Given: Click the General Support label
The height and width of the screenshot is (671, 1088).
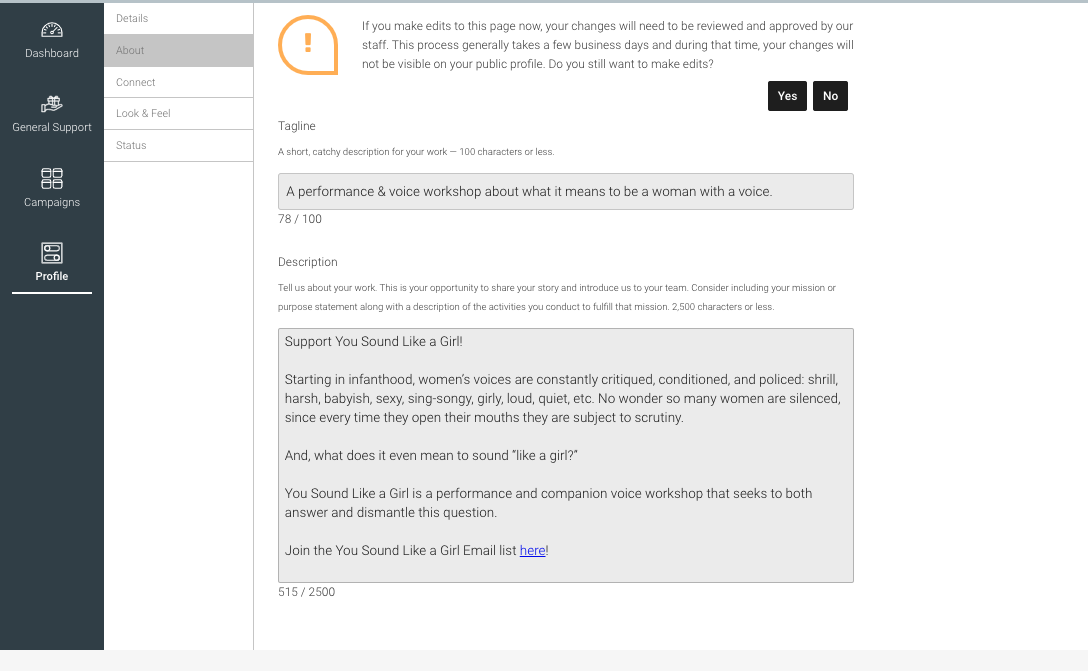Looking at the screenshot, I should point(52,128).
